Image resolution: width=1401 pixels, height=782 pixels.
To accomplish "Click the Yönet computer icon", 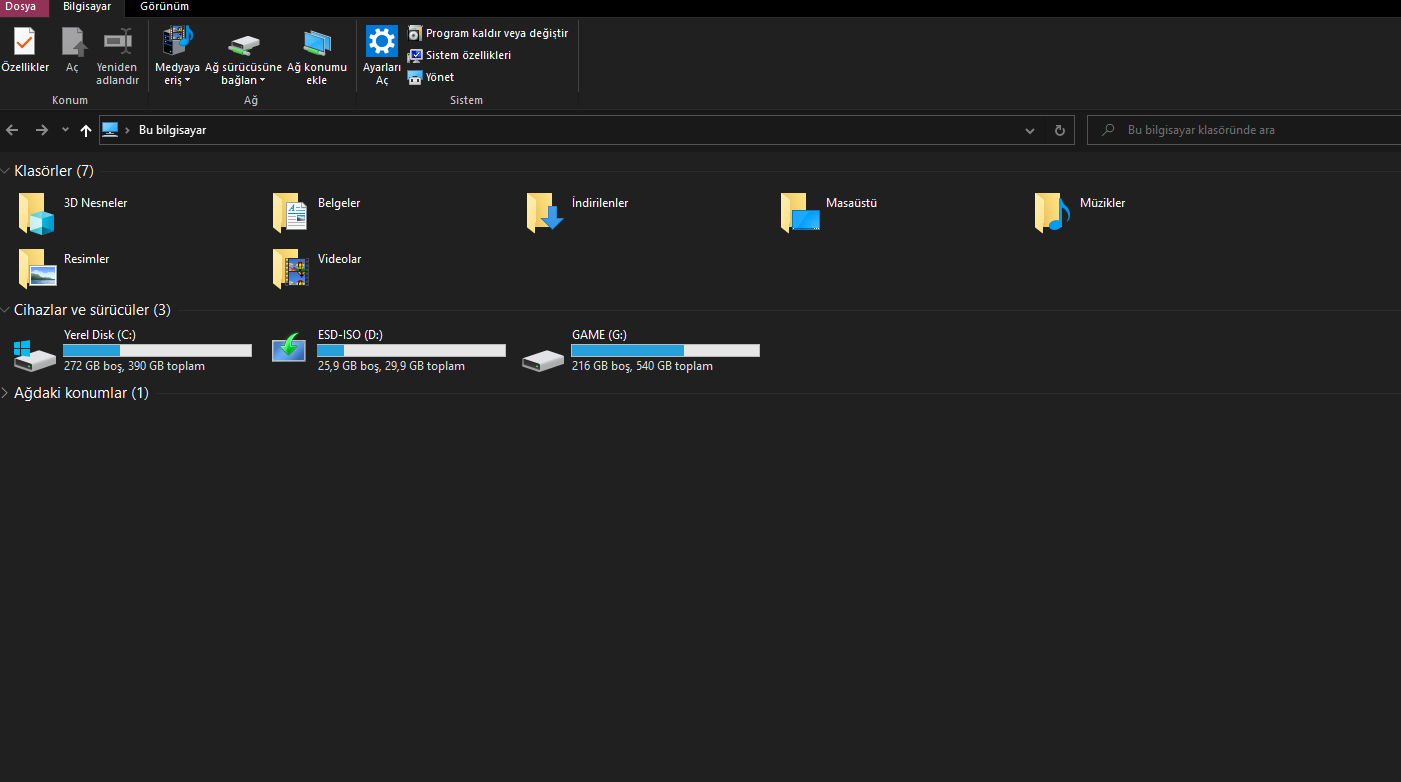I will point(415,77).
